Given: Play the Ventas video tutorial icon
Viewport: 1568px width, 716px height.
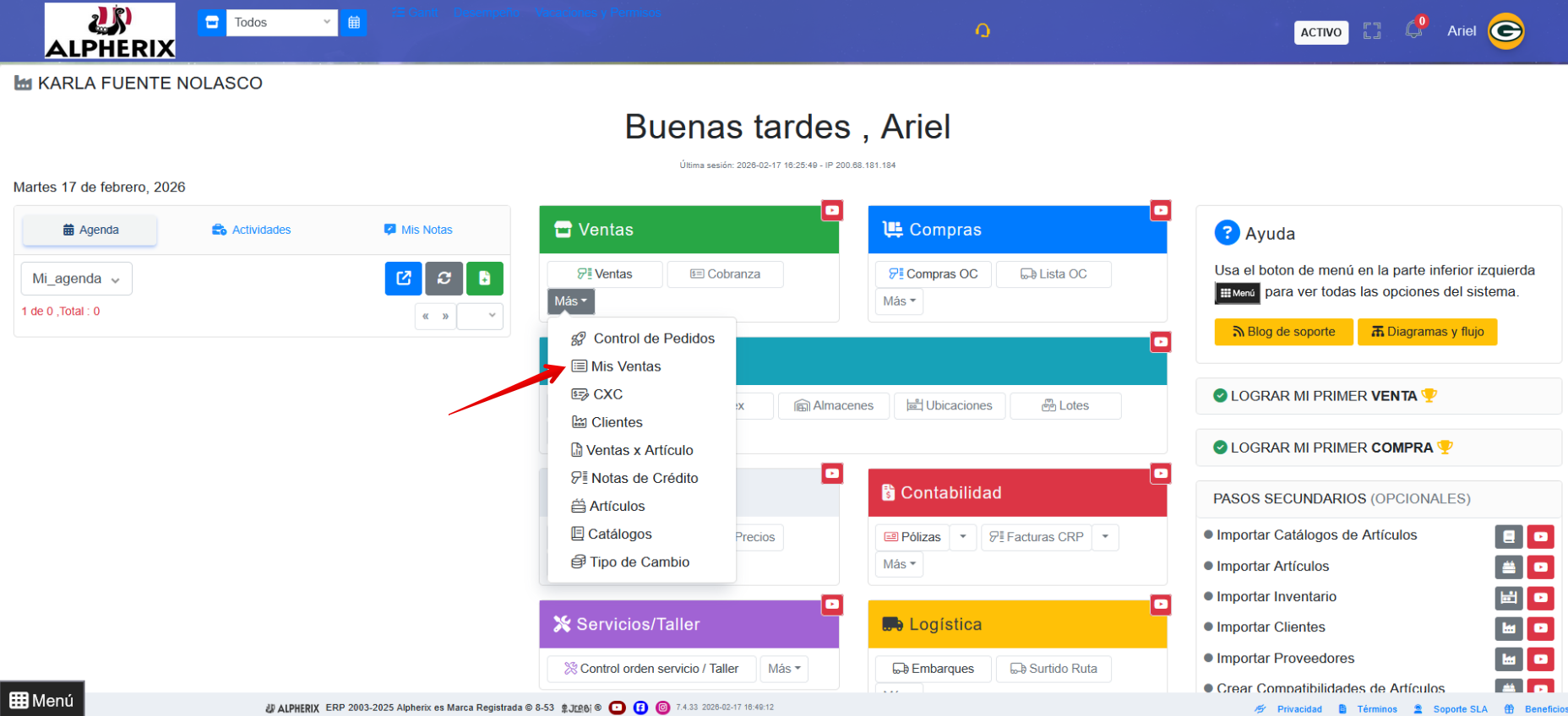Looking at the screenshot, I should (832, 210).
